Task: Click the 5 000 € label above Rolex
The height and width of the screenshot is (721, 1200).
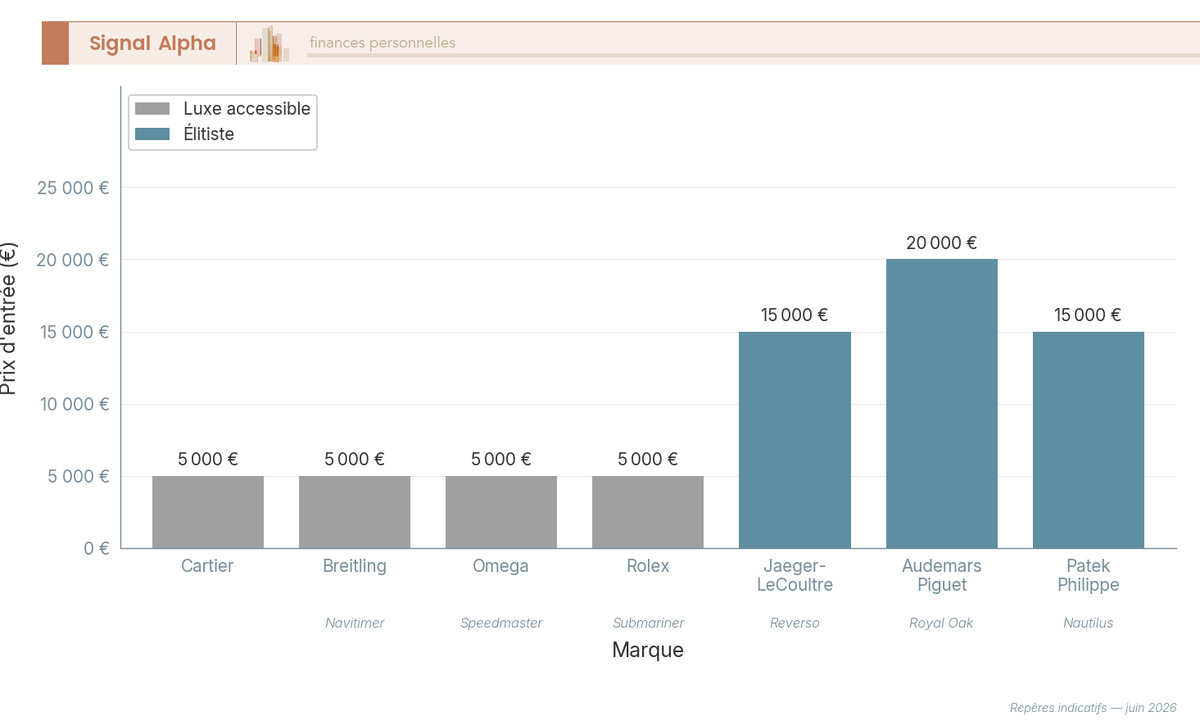Action: coord(648,459)
